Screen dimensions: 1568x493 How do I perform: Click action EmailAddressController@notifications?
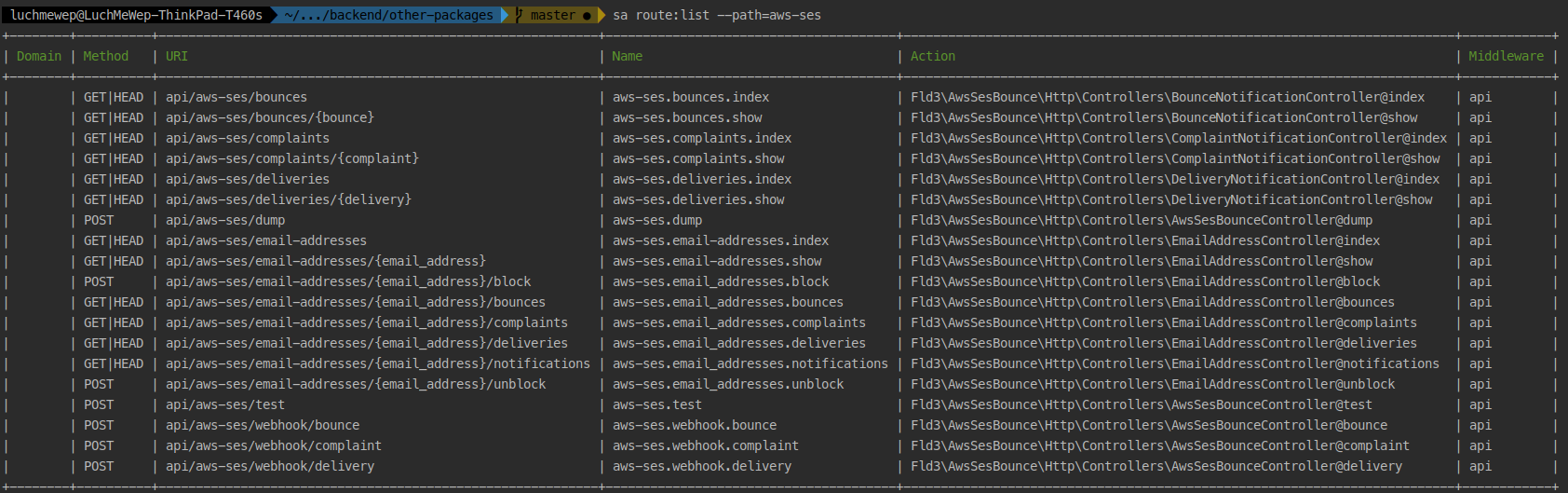pos(1175,363)
